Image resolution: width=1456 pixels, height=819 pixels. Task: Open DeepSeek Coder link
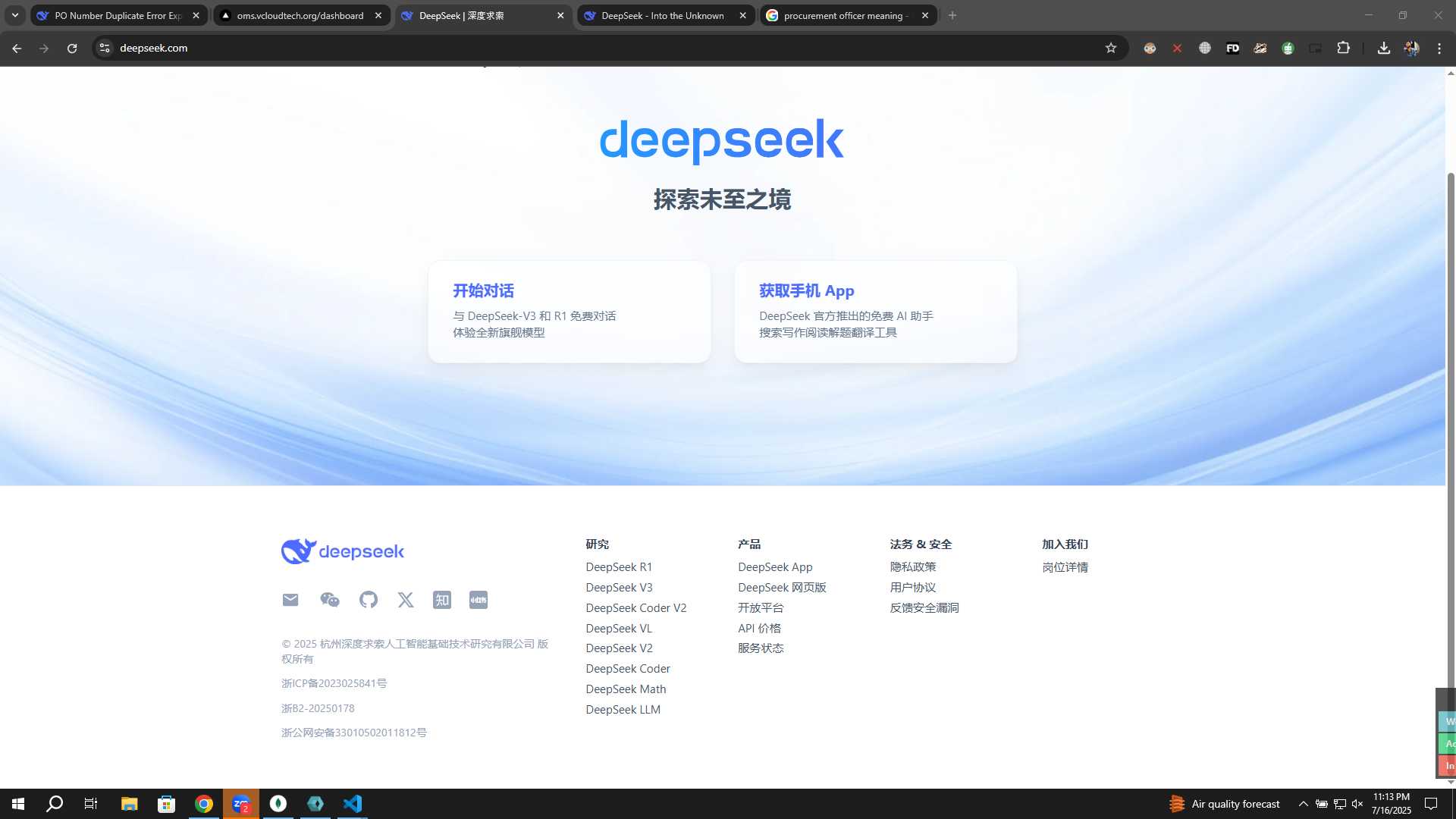coord(628,669)
